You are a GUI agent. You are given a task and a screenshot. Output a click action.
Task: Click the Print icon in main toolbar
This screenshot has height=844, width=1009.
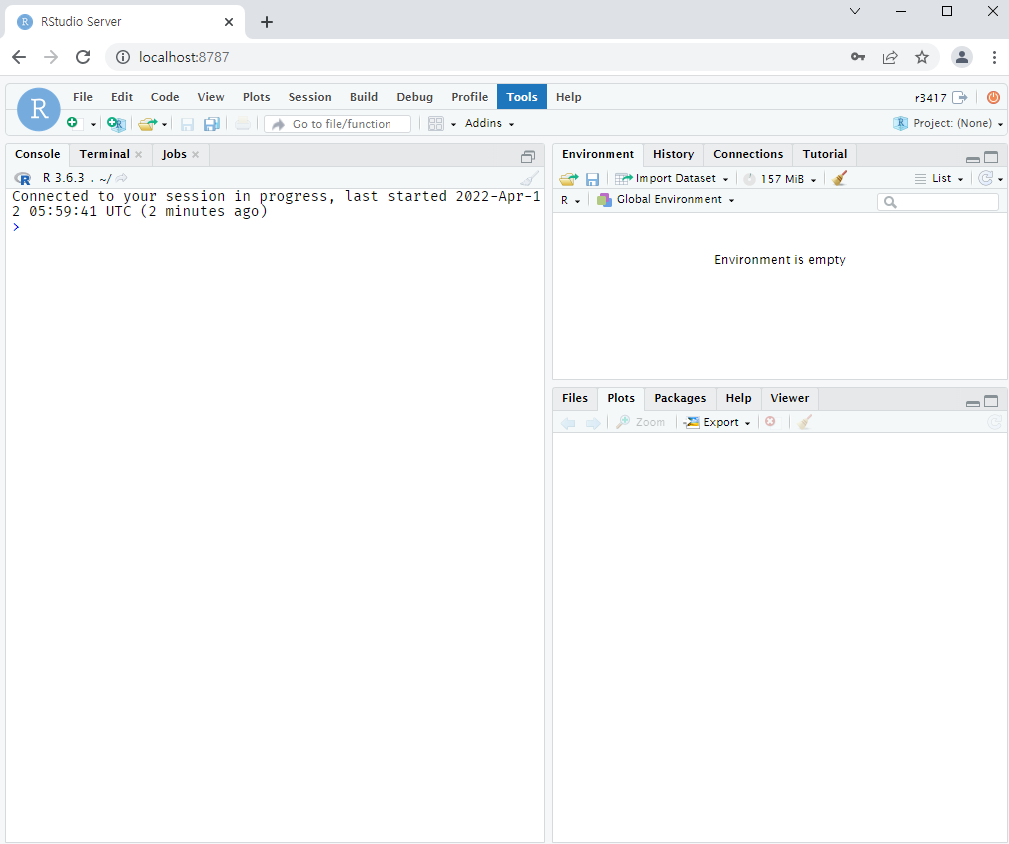[x=243, y=124]
